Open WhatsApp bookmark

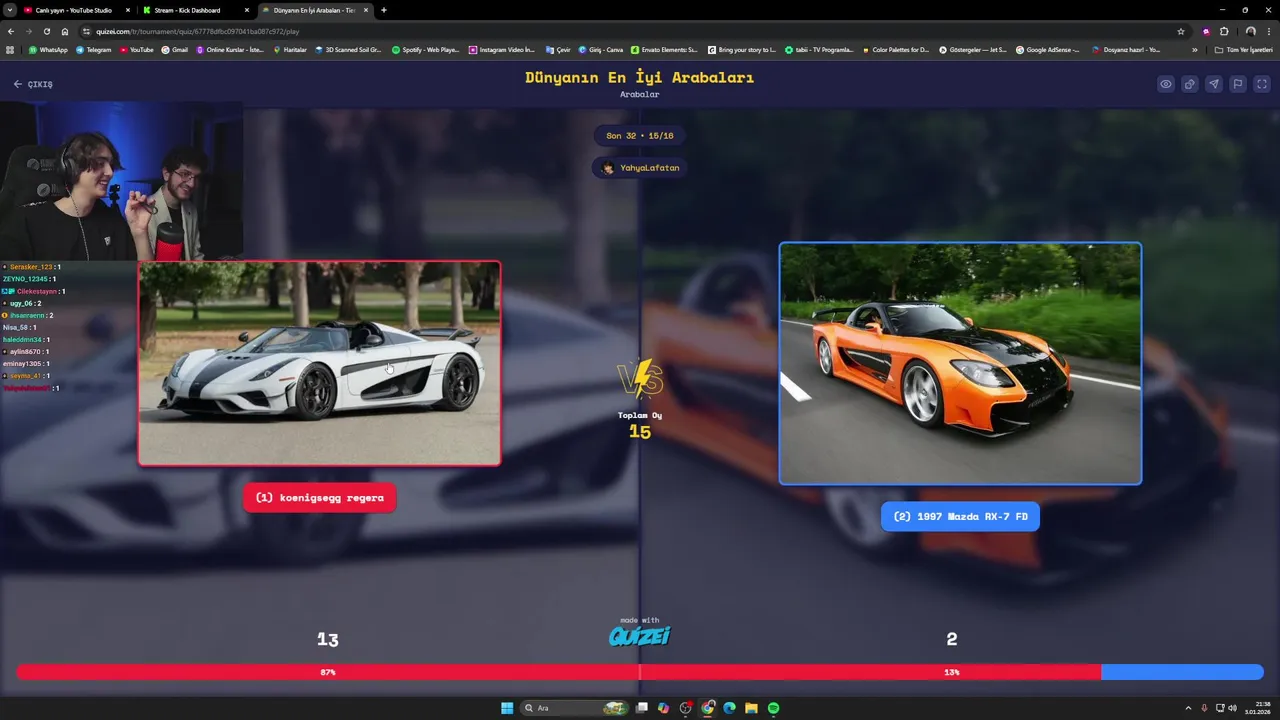48,49
